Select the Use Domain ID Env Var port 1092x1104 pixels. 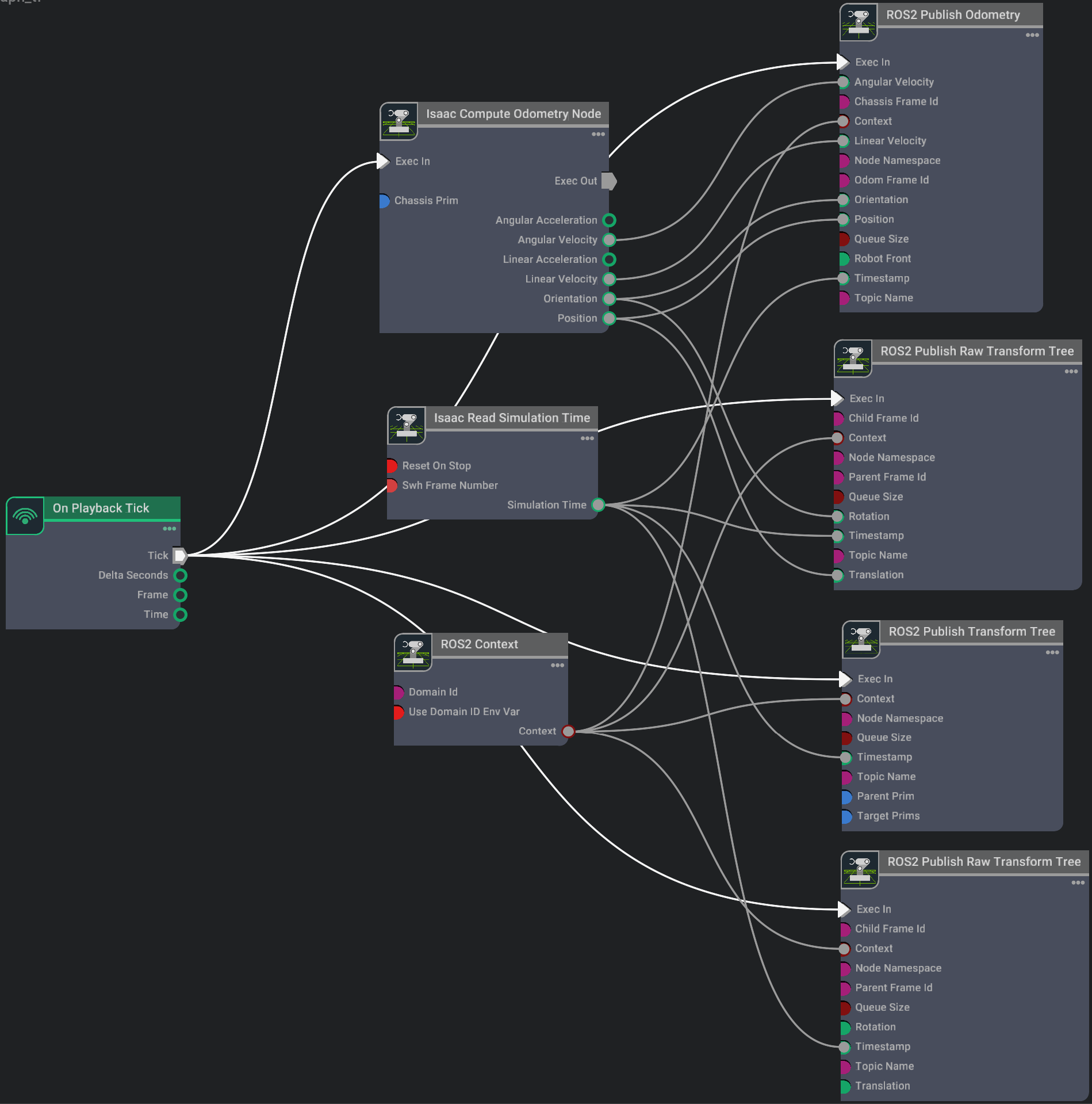(x=399, y=712)
